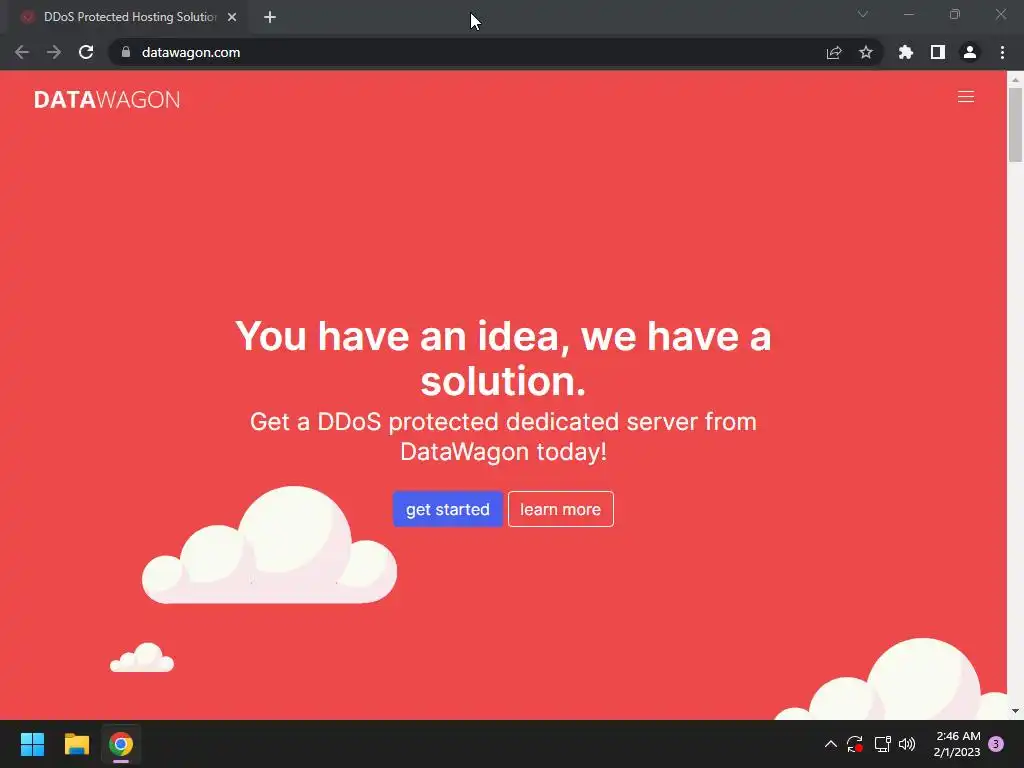1024x768 pixels.
Task: Click the page vertical scrollbar thumb
Action: (1015, 124)
